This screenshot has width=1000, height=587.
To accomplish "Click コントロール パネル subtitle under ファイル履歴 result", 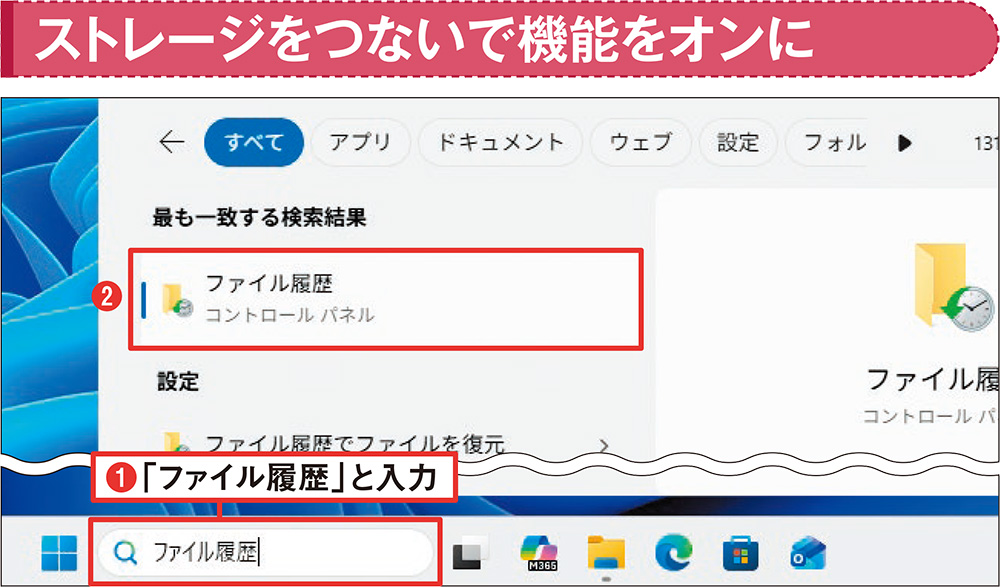I will point(290,315).
